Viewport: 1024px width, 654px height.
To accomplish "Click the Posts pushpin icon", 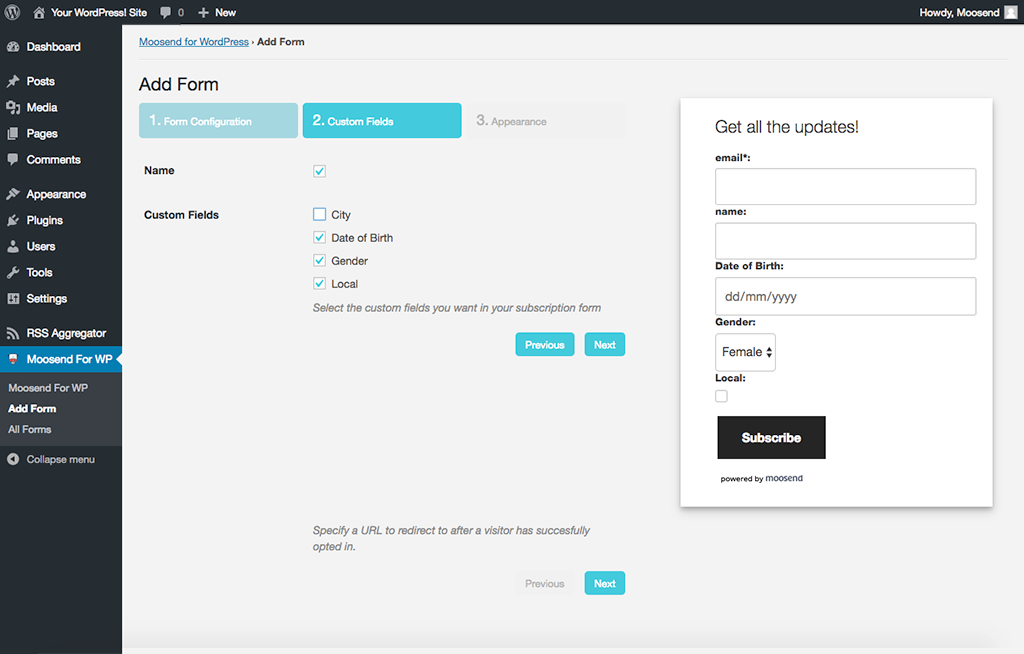I will click(x=13, y=81).
